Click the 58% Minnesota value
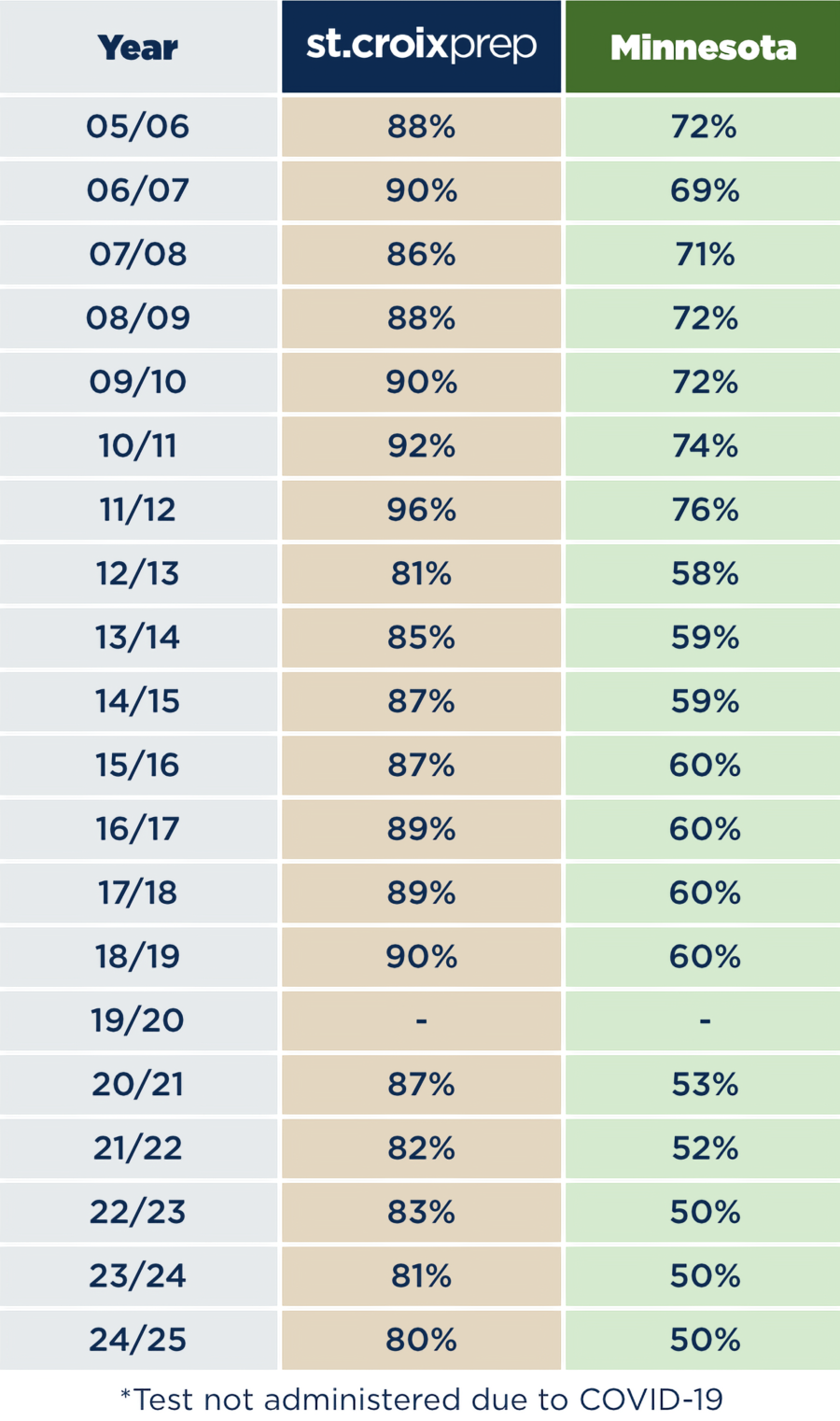The width and height of the screenshot is (840, 1421). tap(705, 573)
